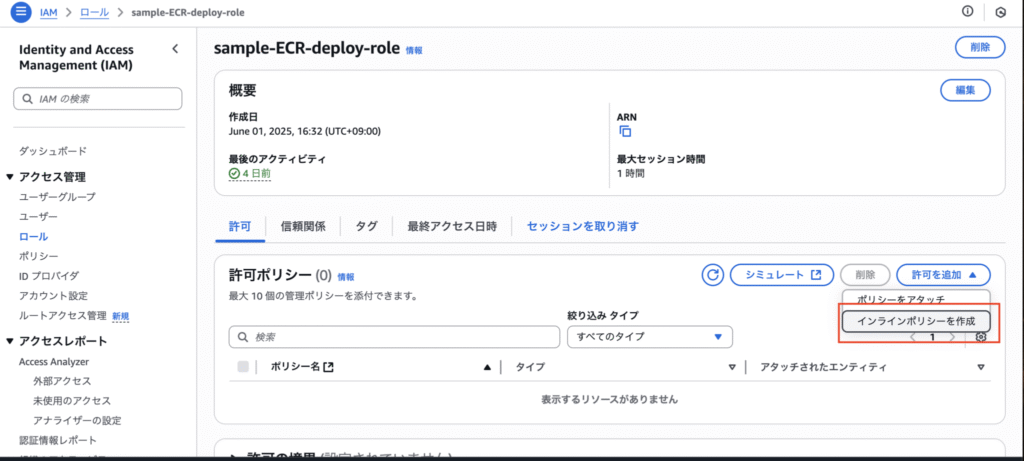Click the disabled 削除 policy button
This screenshot has height=461, width=1024.
click(x=865, y=275)
